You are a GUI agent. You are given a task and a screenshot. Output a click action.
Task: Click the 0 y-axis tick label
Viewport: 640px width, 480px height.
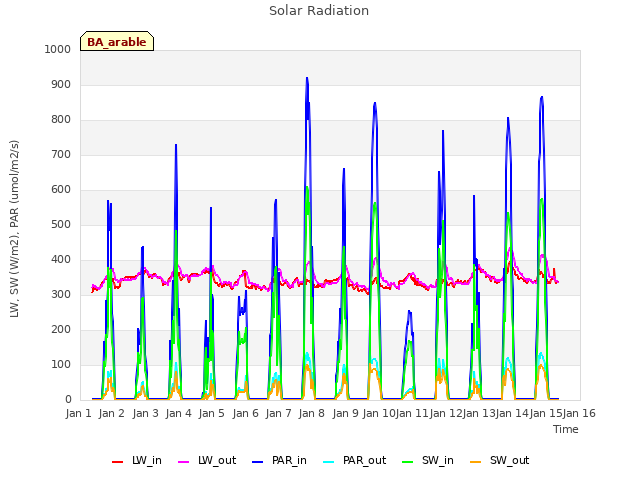coord(68,400)
